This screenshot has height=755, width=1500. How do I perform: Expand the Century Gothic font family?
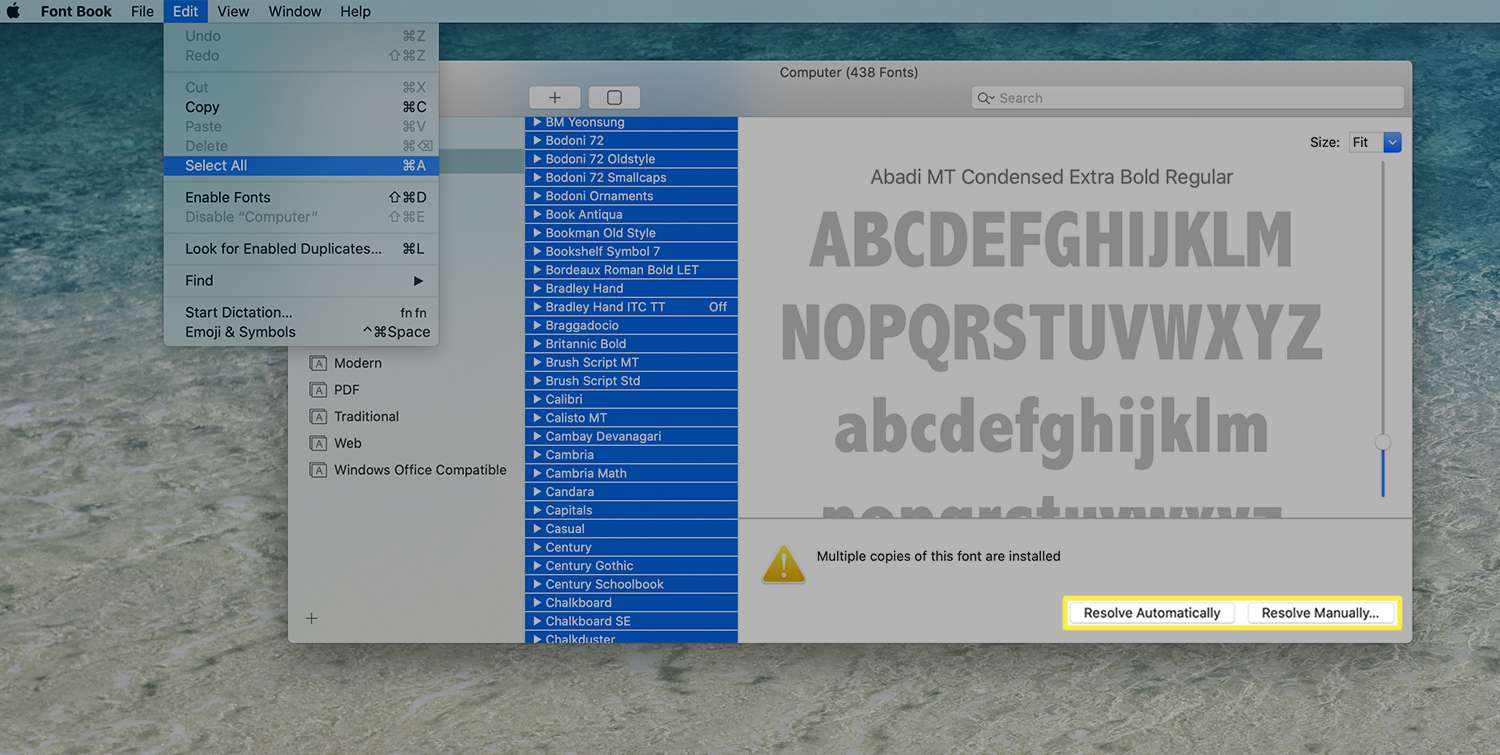pos(537,566)
